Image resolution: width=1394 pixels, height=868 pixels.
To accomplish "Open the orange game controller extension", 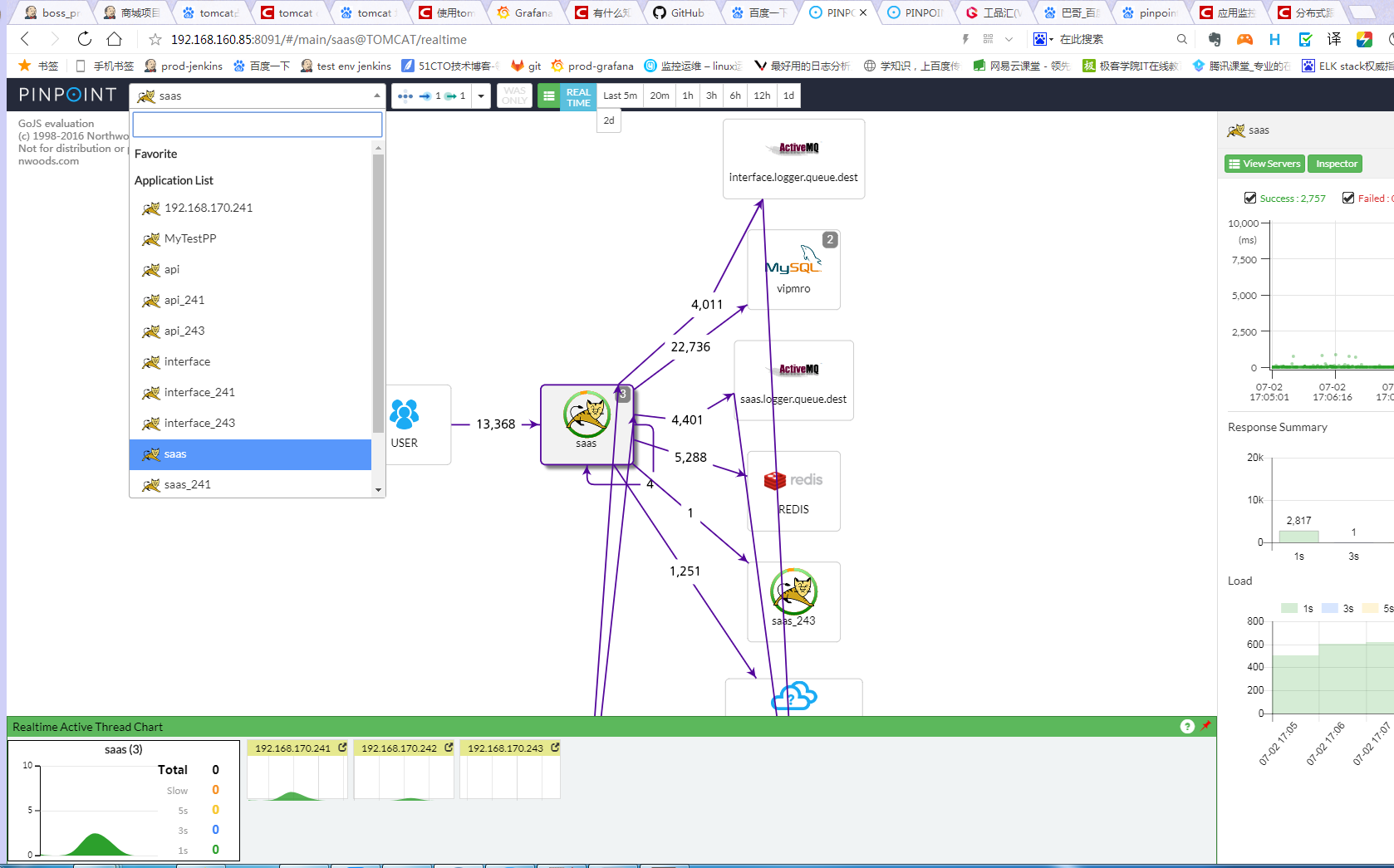I will pos(1244,39).
